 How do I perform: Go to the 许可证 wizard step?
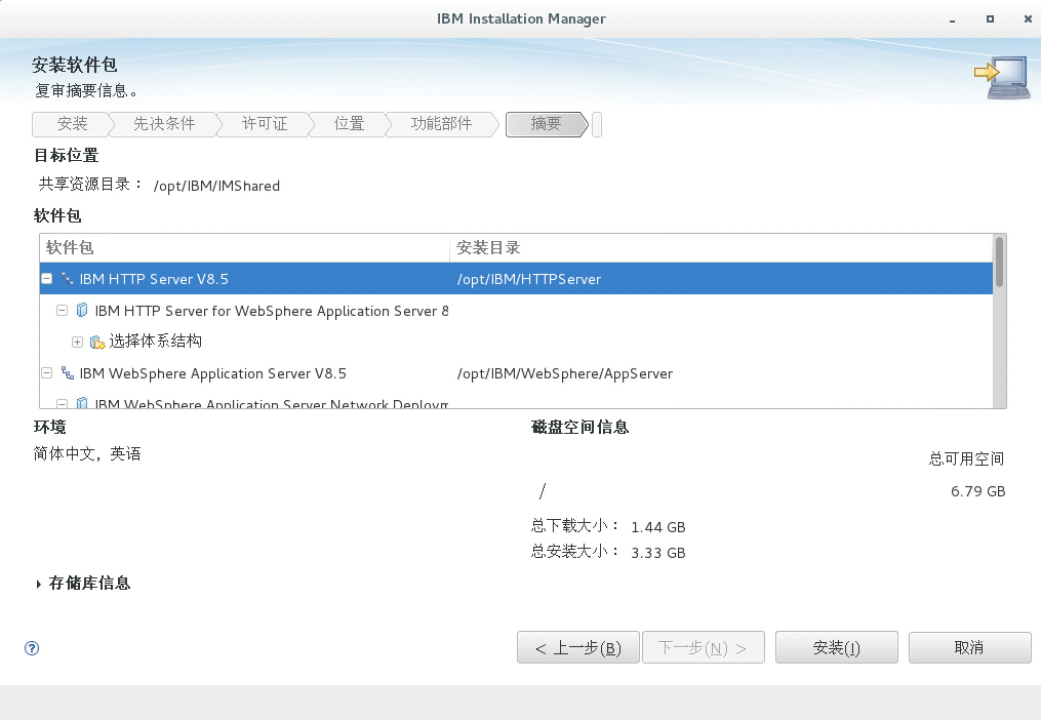pos(264,124)
